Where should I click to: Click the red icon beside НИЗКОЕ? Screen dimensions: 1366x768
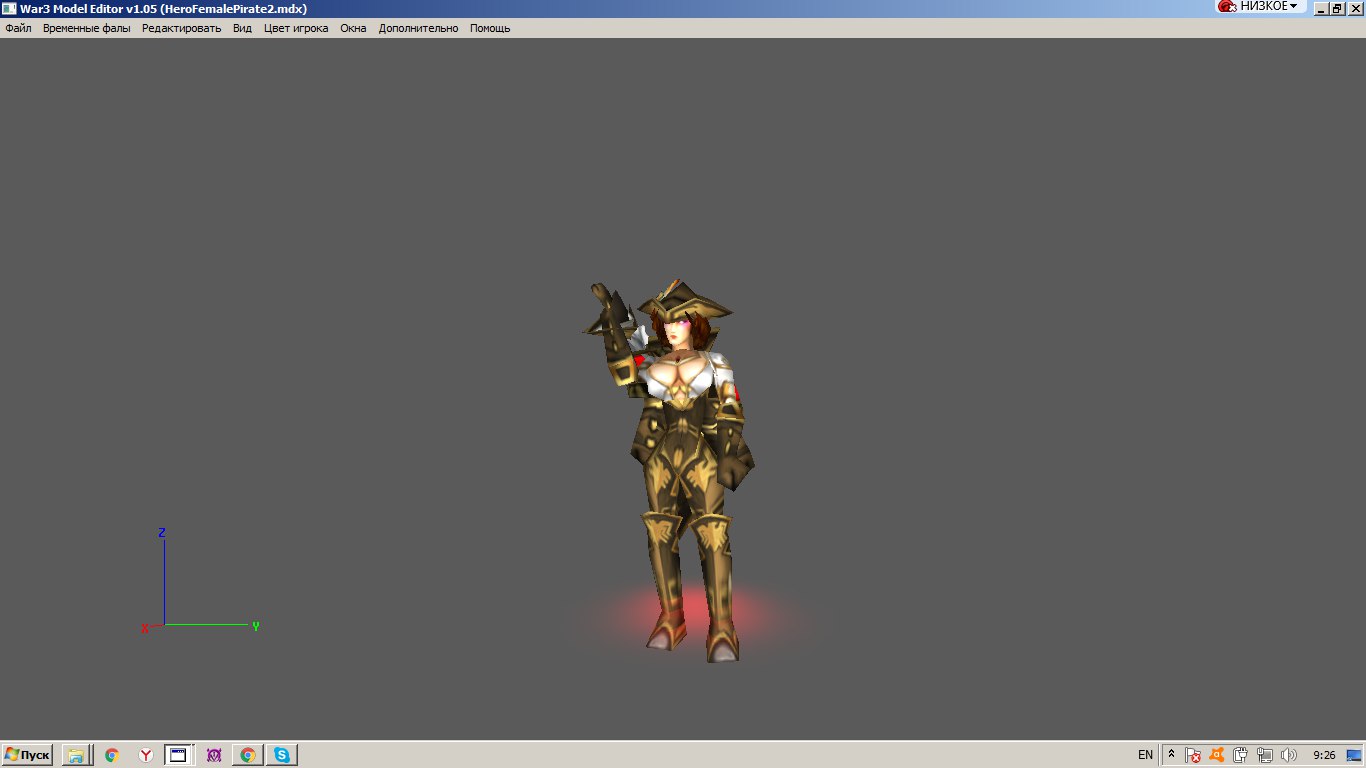1227,6
